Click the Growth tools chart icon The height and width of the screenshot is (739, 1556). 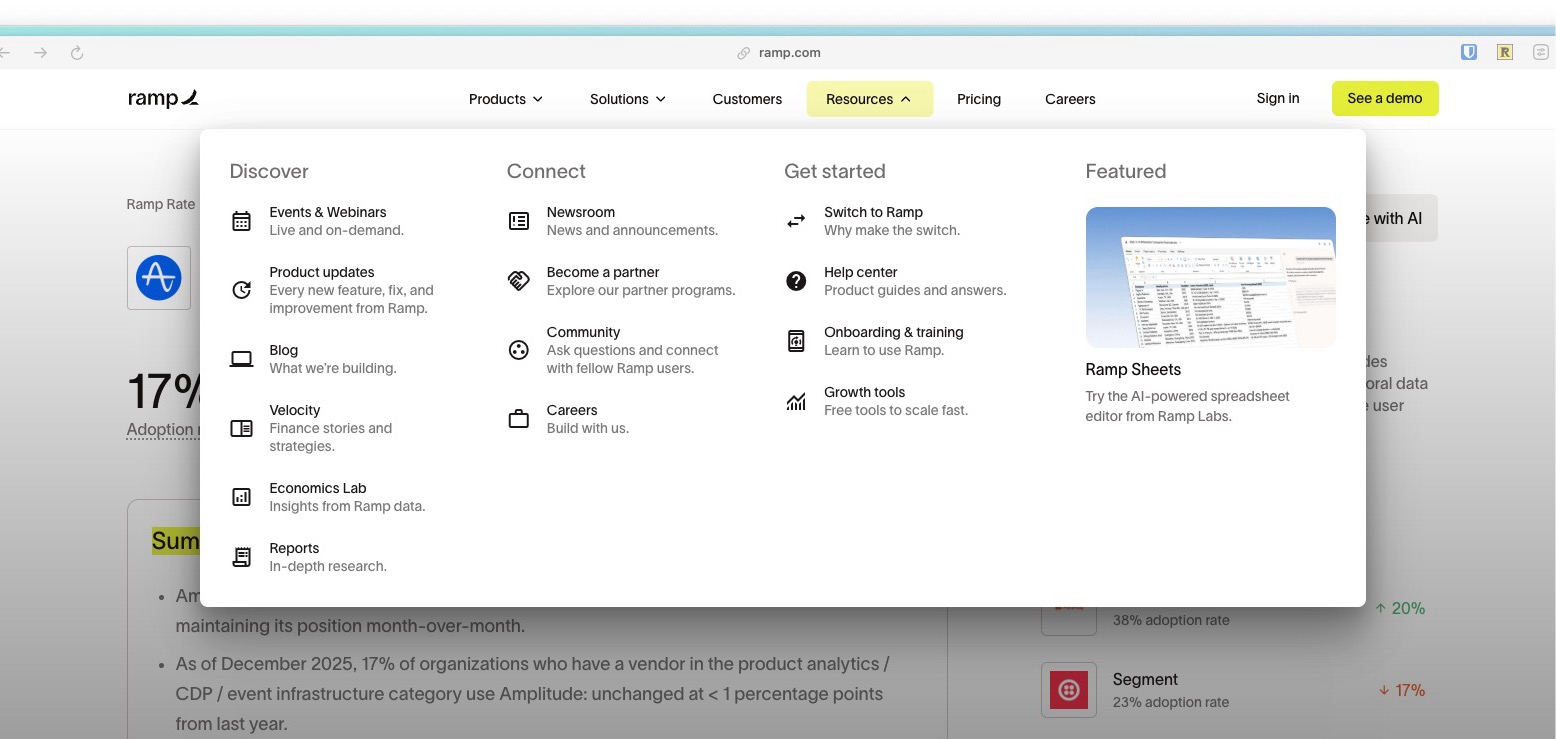click(796, 401)
